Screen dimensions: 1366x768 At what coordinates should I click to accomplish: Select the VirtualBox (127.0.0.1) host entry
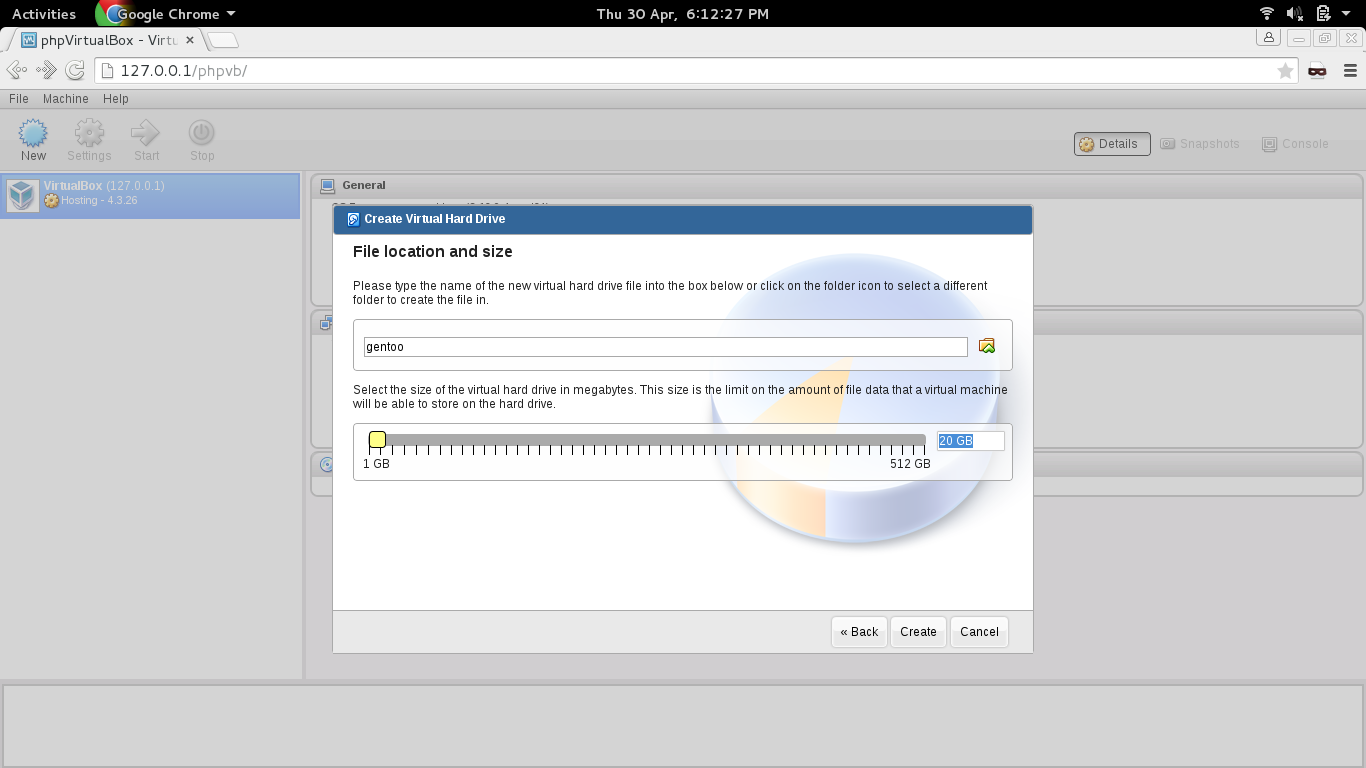tap(150, 196)
